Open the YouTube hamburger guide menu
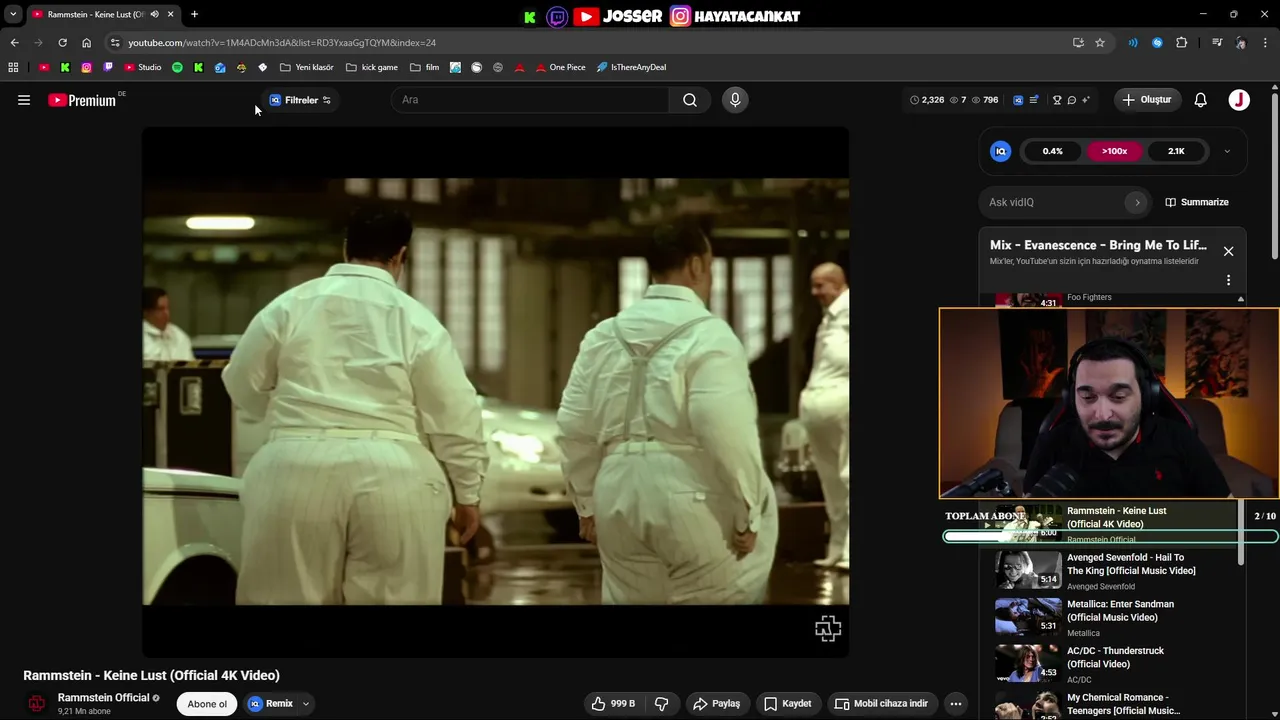The height and width of the screenshot is (720, 1280). pyautogui.click(x=24, y=100)
